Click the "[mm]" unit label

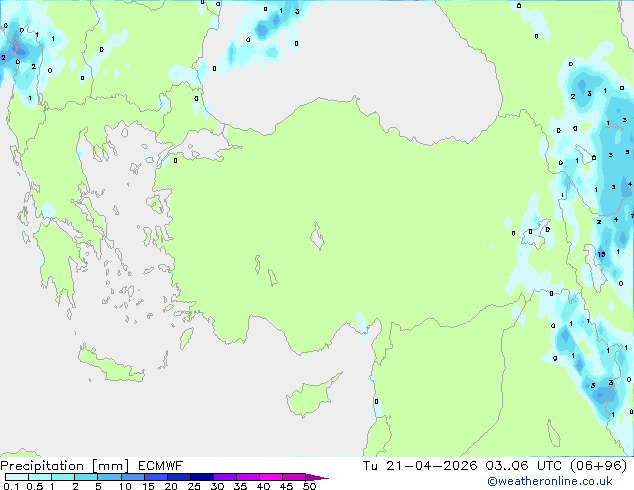pos(110,466)
